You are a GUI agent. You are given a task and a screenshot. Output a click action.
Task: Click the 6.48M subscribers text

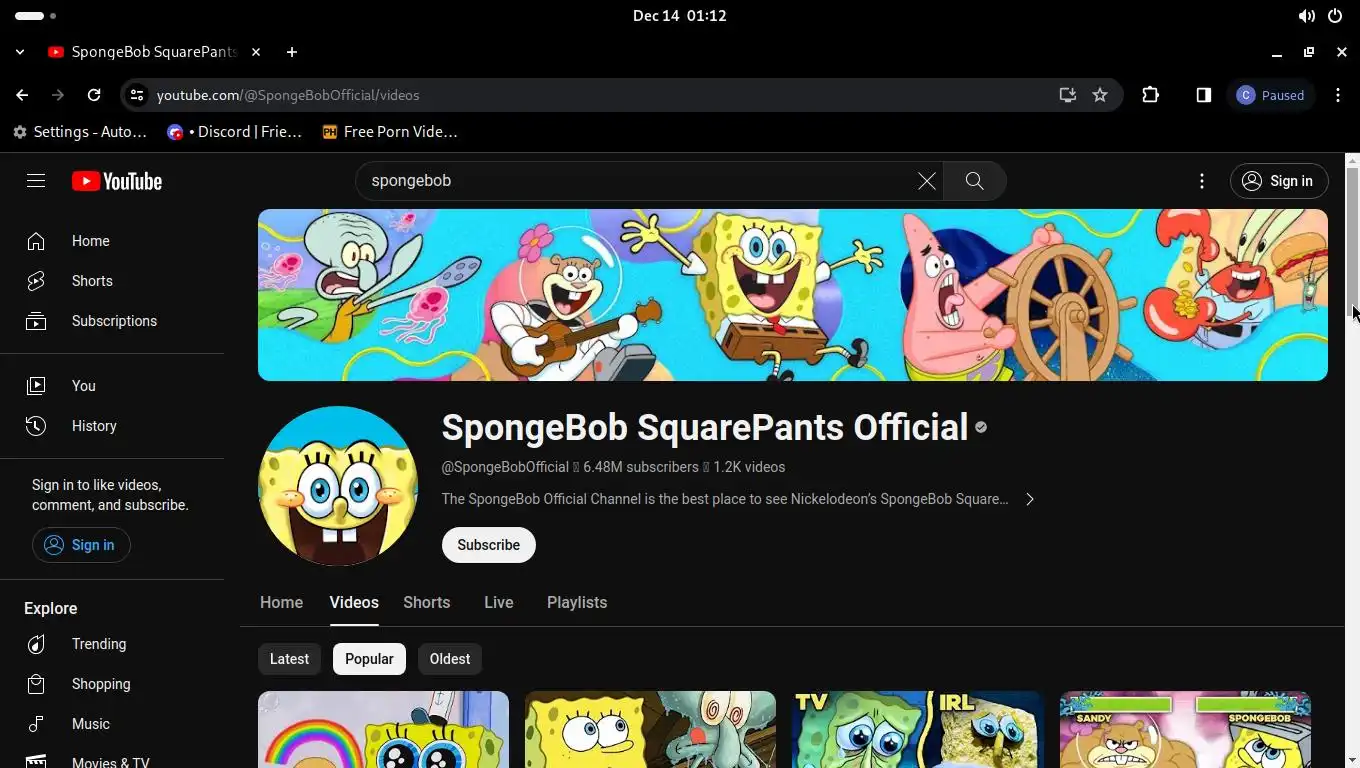coord(641,467)
